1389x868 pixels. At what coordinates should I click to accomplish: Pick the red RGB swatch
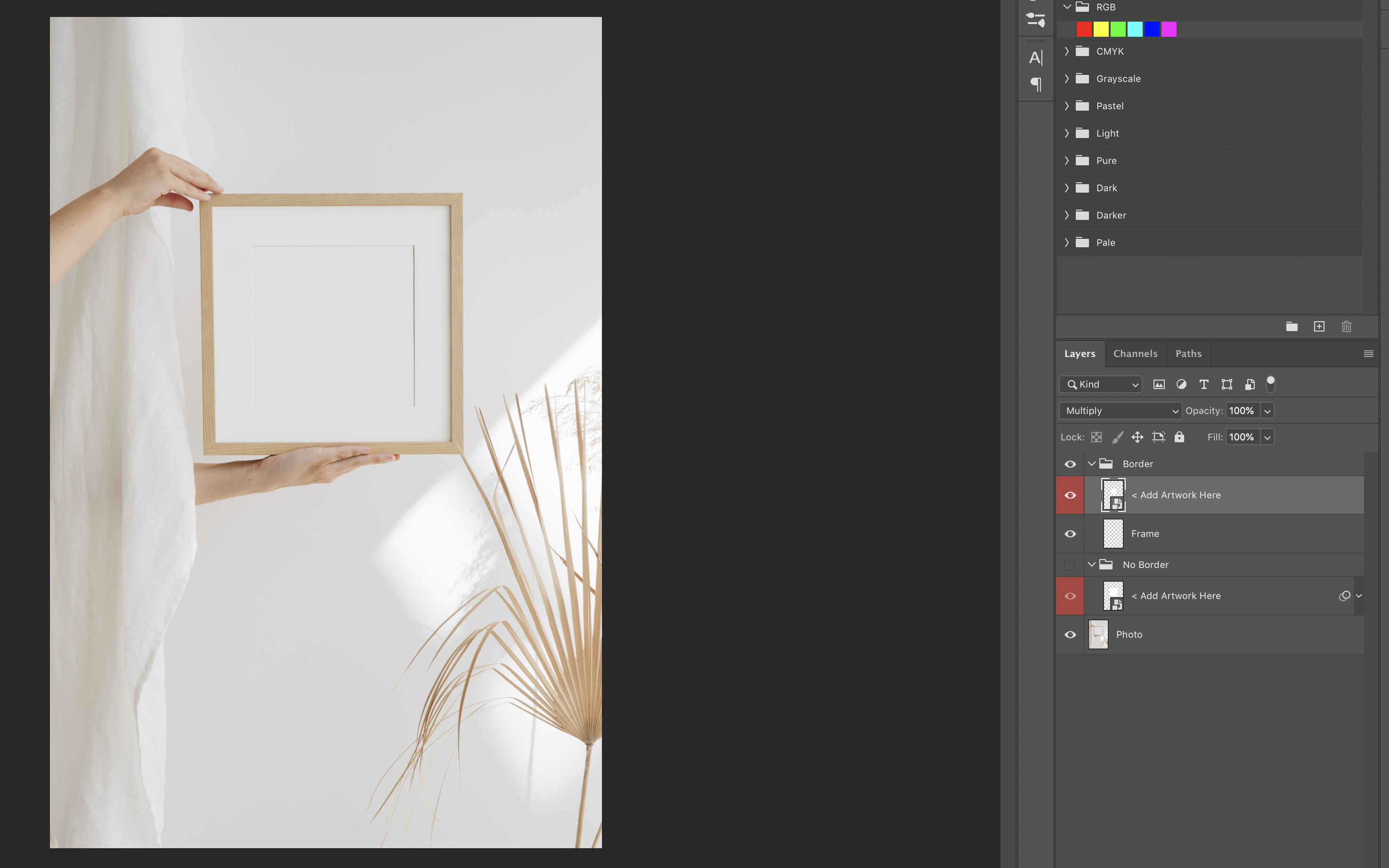coord(1084,29)
